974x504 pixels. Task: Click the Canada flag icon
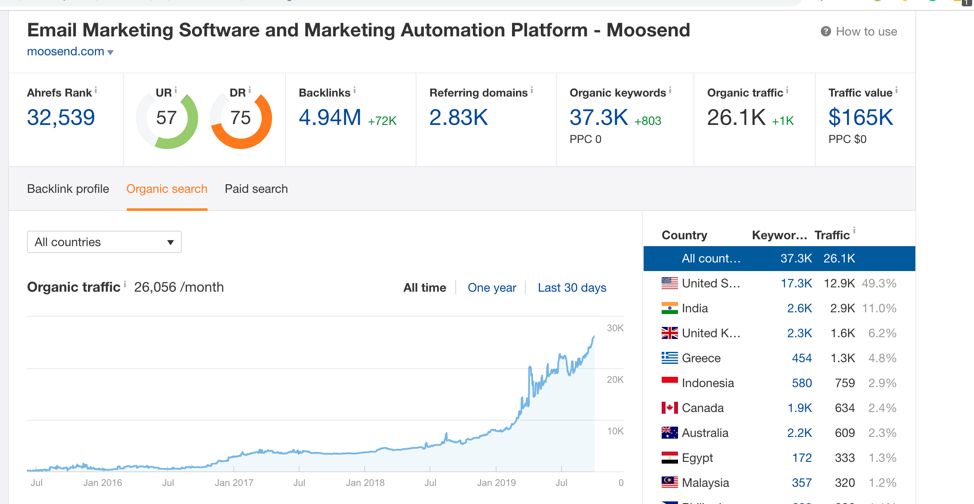click(x=670, y=408)
